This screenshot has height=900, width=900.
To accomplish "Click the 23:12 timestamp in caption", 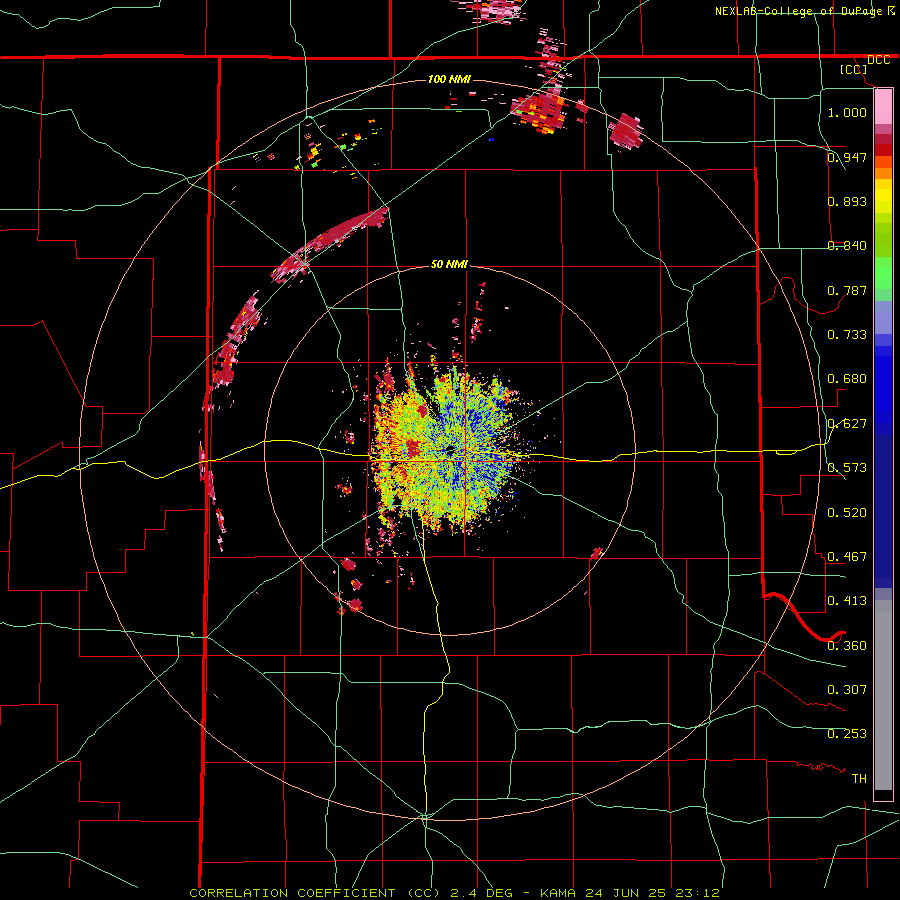I will 697,893.
